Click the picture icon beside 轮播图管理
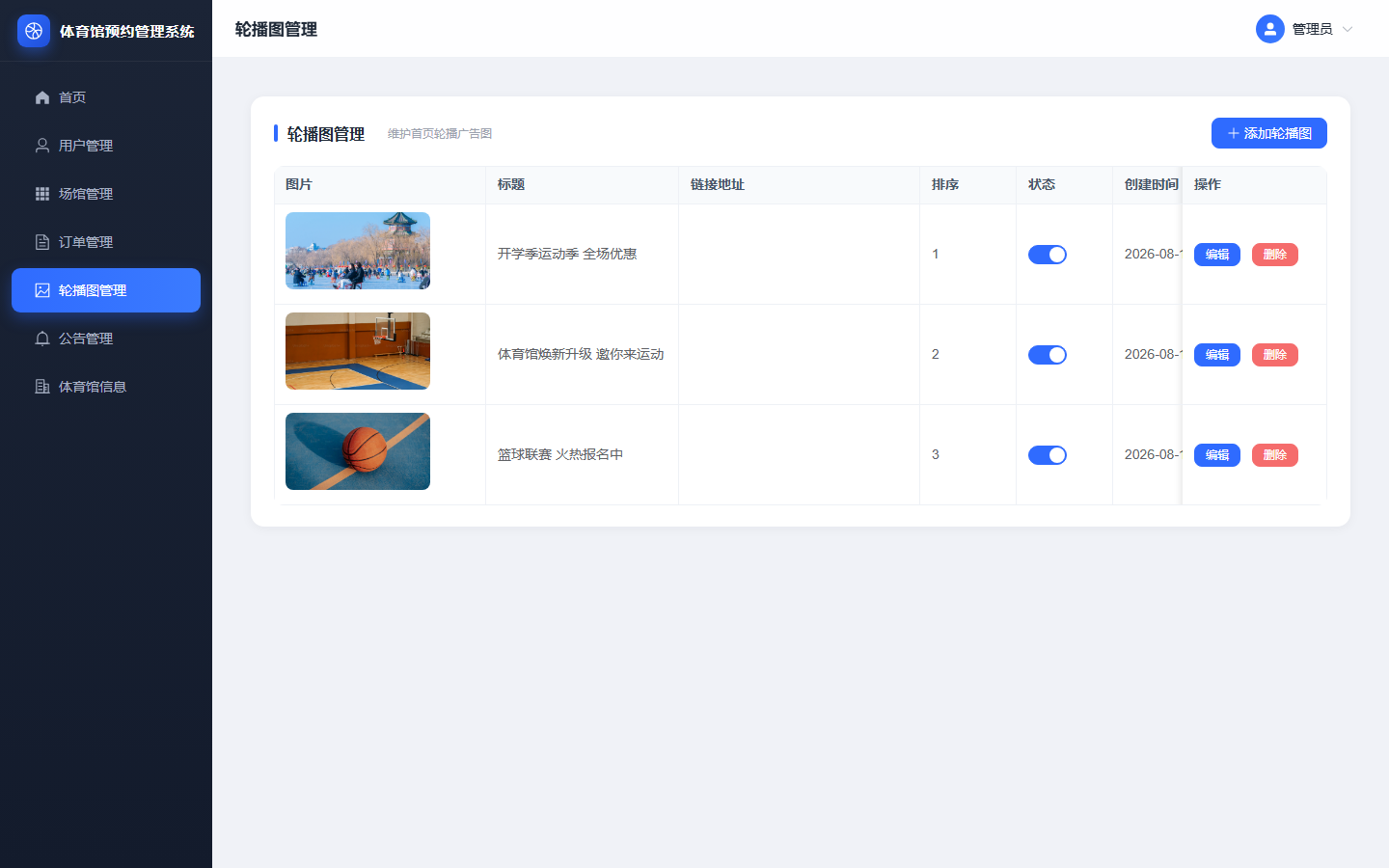 click(x=42, y=290)
